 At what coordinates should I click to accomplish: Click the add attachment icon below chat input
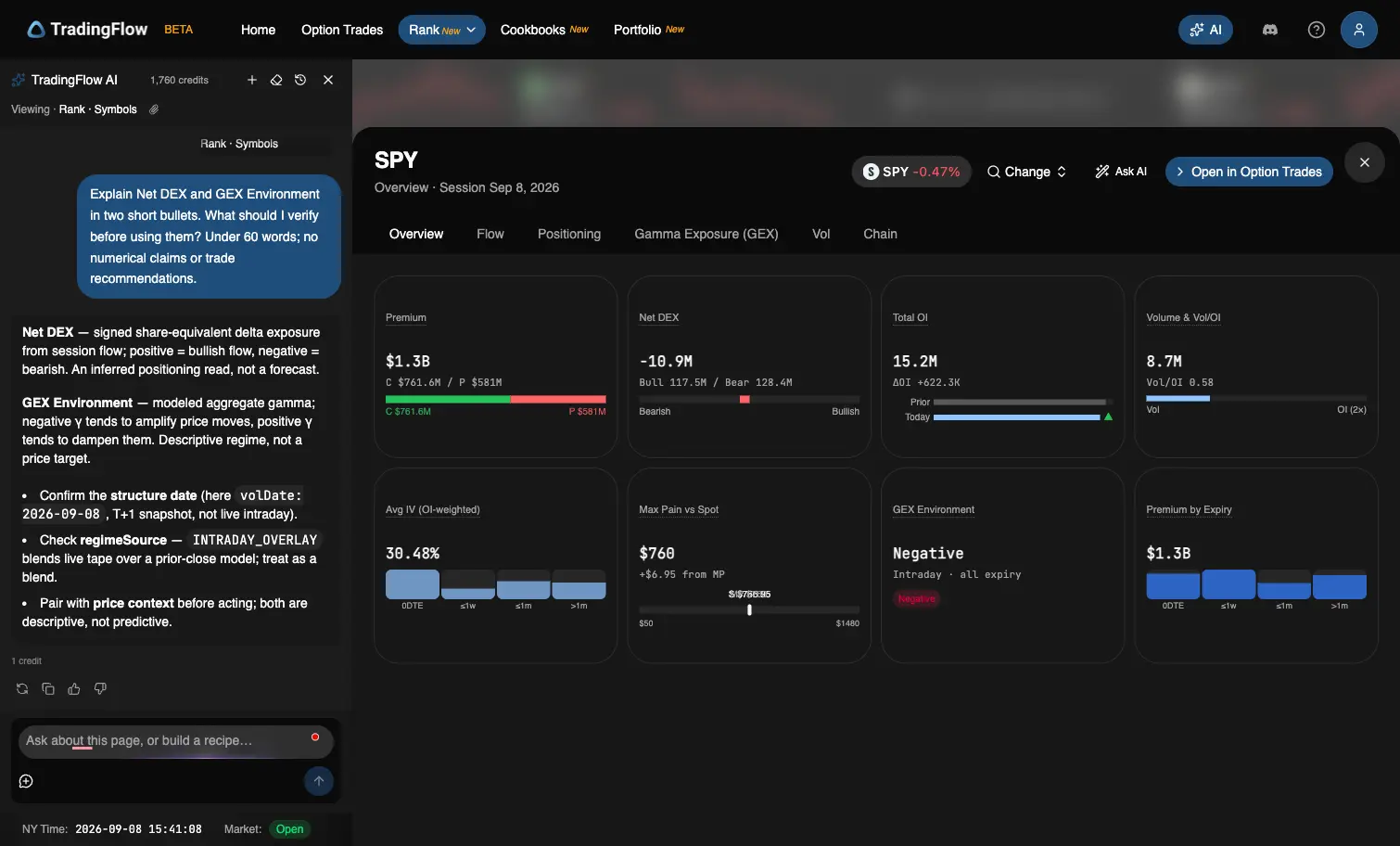click(26, 781)
